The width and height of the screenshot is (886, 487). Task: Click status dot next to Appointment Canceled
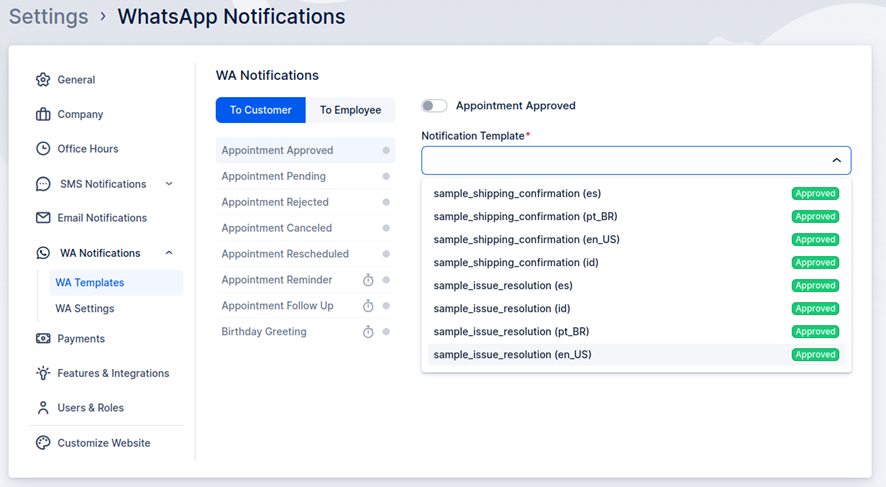[386, 229]
